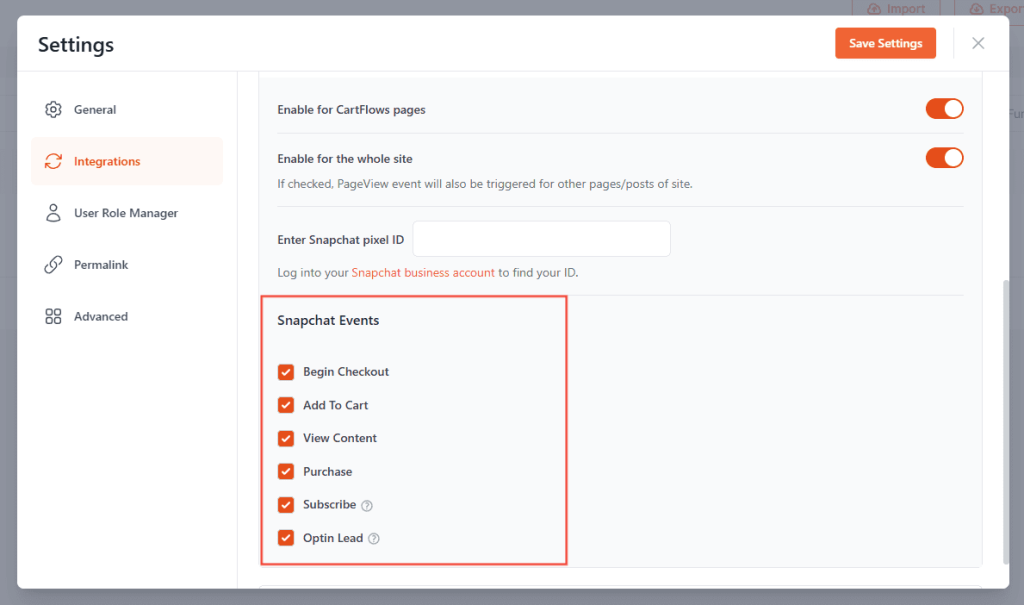Turn off Enable for the whole site
The image size is (1024, 605).
[x=944, y=158]
